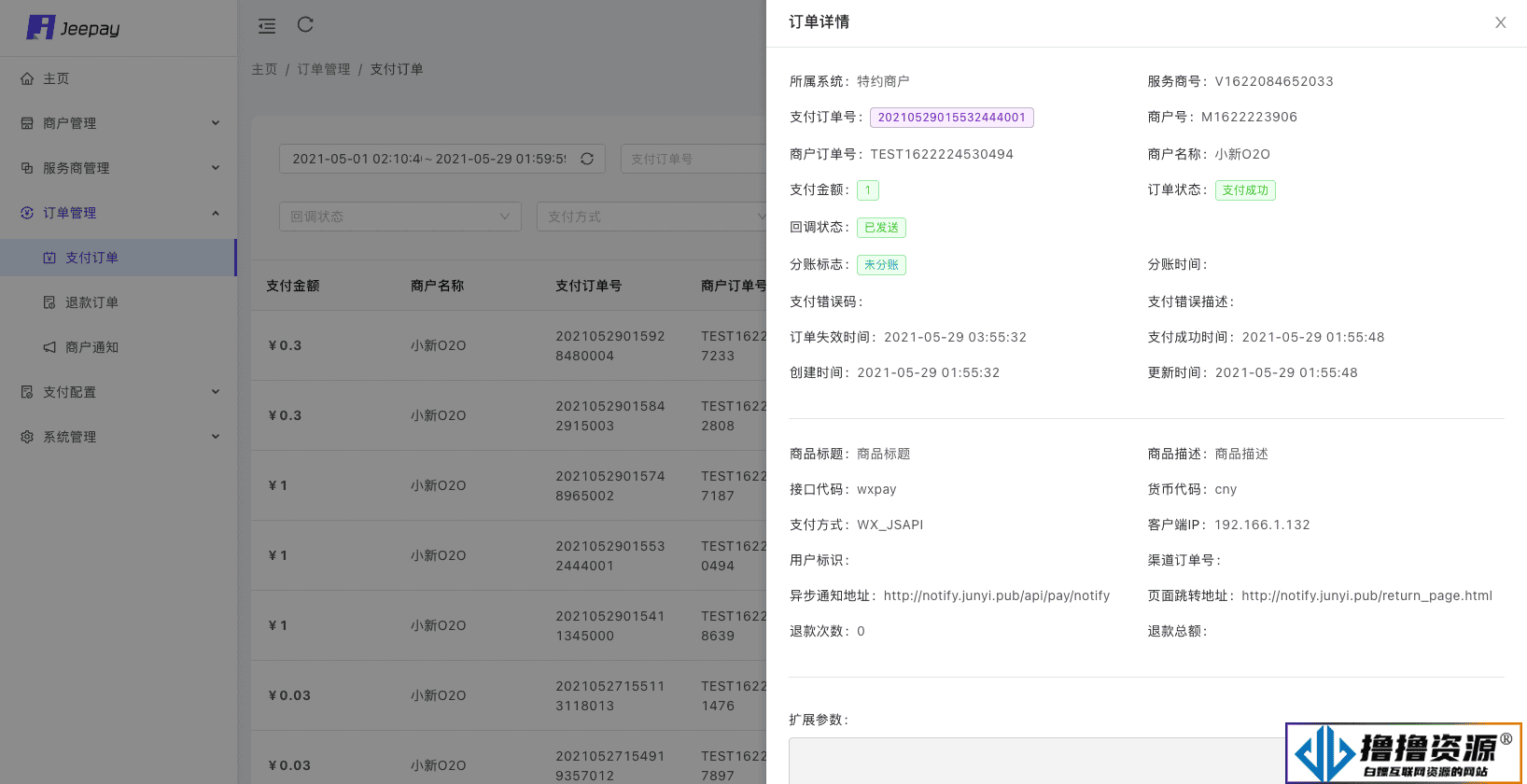The width and height of the screenshot is (1527, 784).
Task: Open the date range picker field
Action: [442, 159]
